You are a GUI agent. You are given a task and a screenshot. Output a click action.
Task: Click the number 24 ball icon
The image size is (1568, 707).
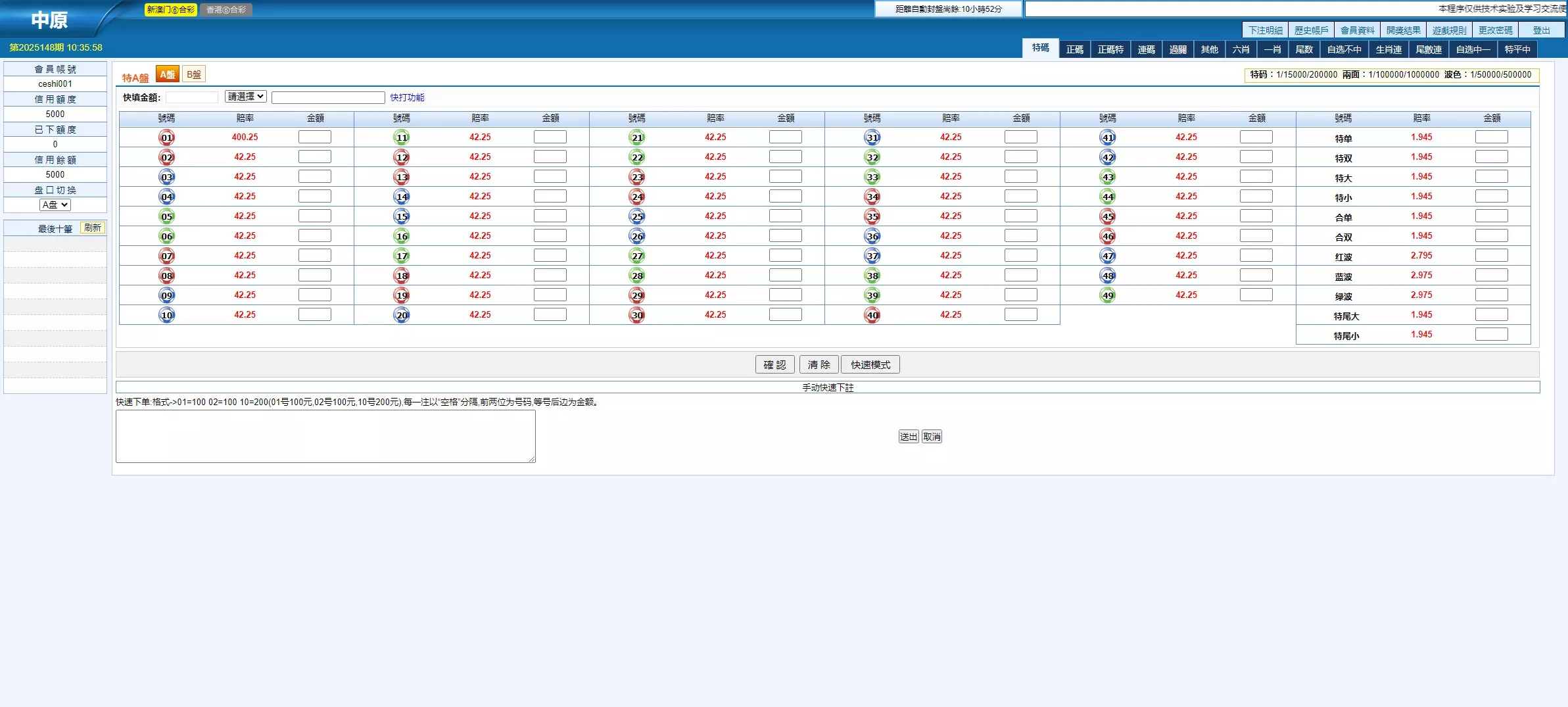(x=637, y=197)
